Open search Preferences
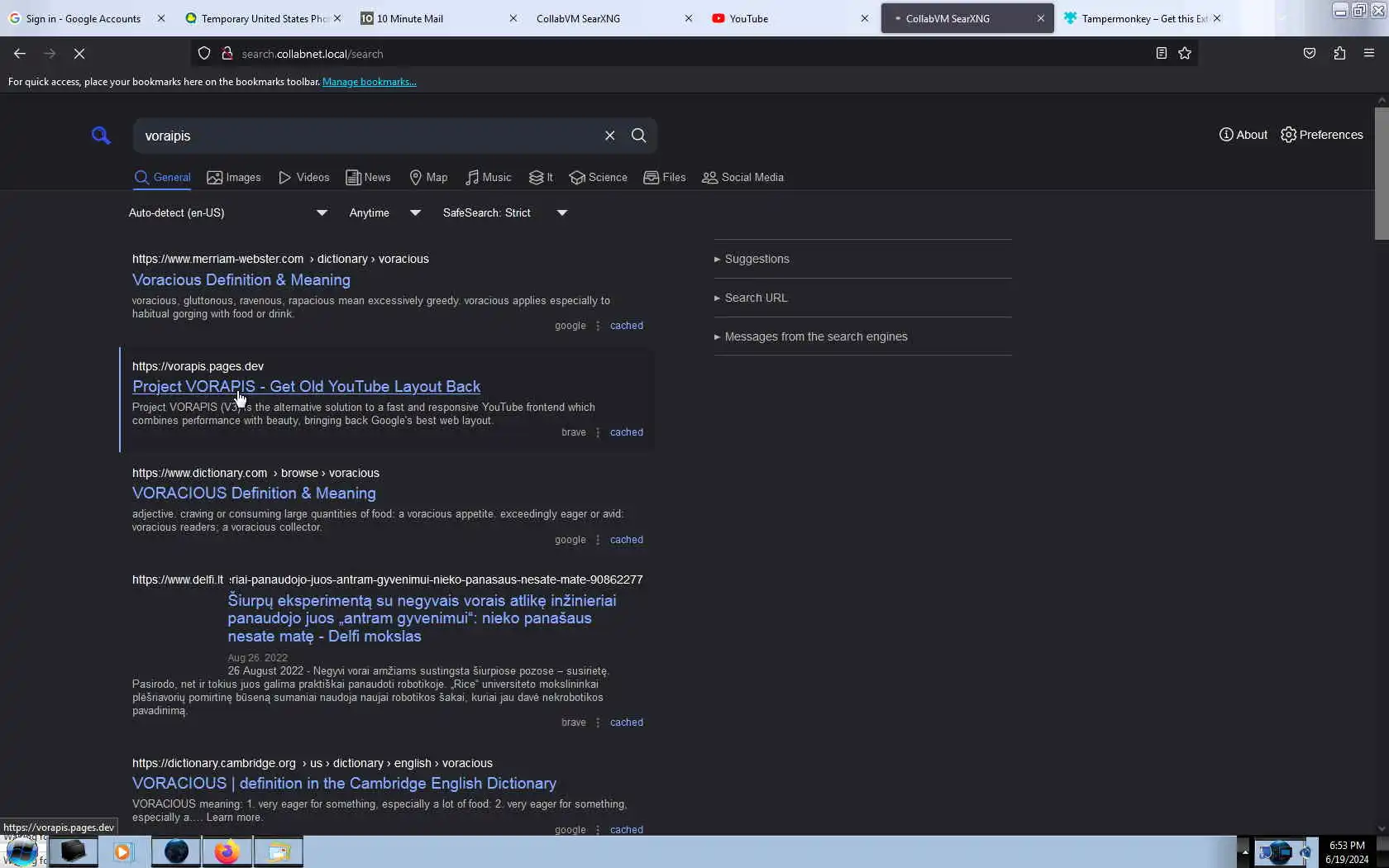The image size is (1389, 868). (x=1321, y=135)
